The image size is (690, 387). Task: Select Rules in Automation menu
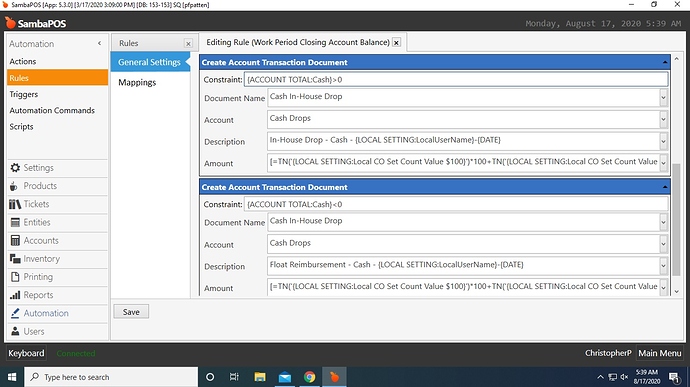pyautogui.click(x=57, y=78)
